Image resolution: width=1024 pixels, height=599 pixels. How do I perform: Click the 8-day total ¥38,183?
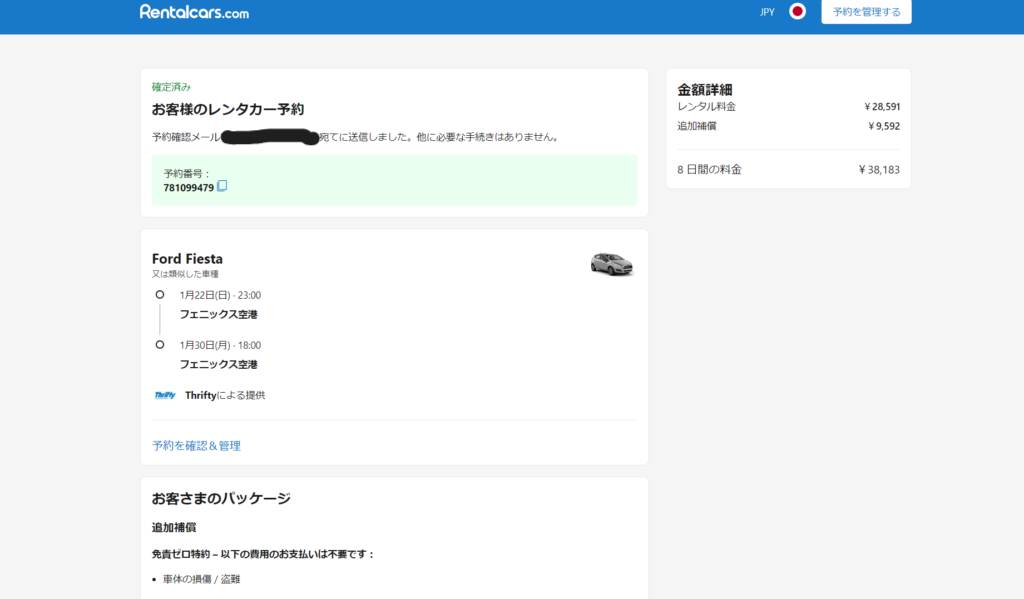(x=879, y=170)
